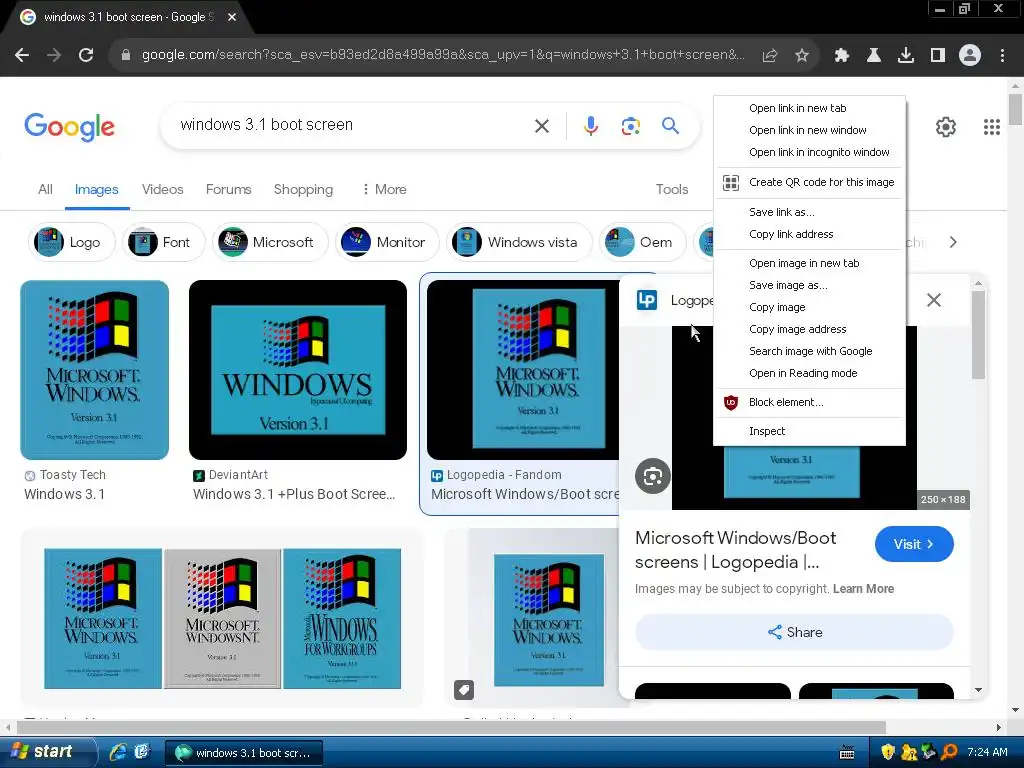
Task: Reload the page with the refresh icon
Action: click(x=86, y=56)
